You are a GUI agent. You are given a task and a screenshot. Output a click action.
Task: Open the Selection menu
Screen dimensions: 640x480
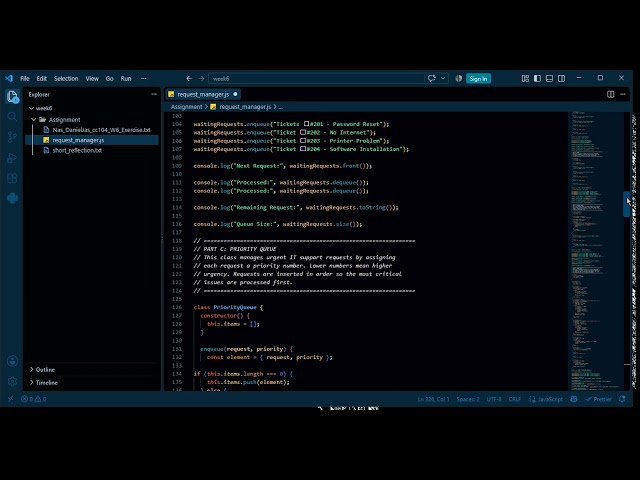coord(66,78)
